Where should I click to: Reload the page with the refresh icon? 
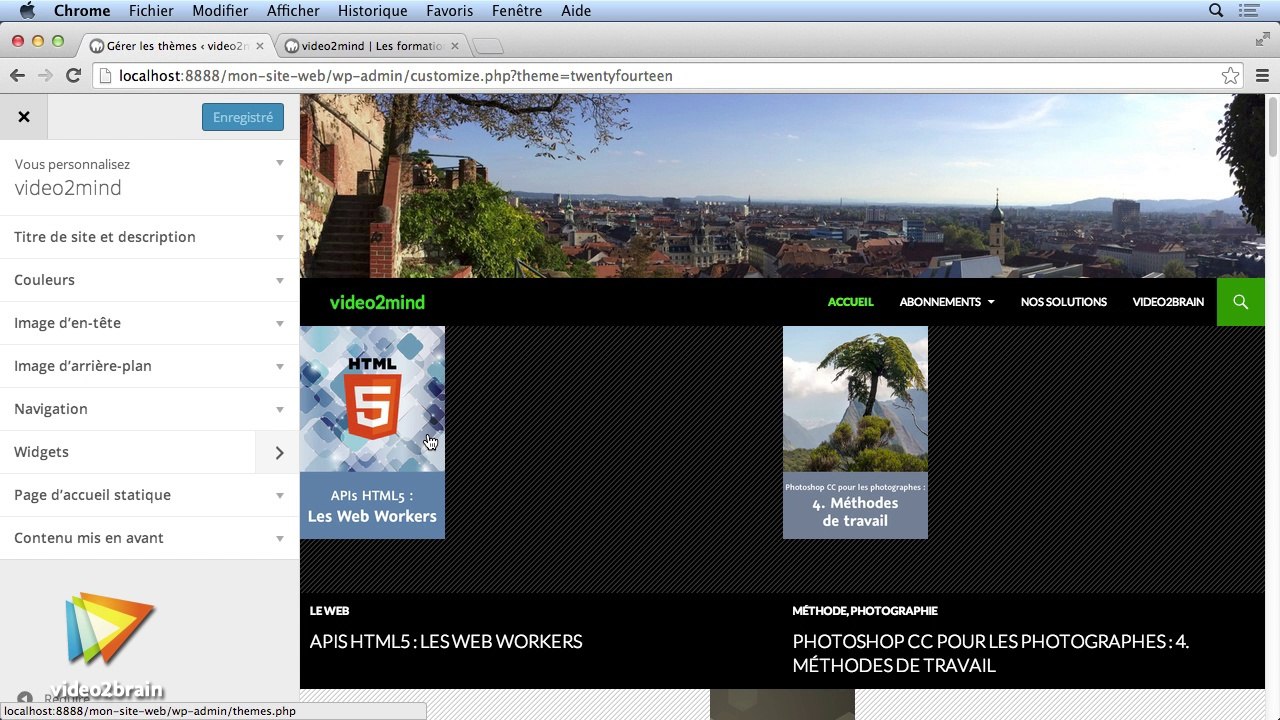[73, 76]
